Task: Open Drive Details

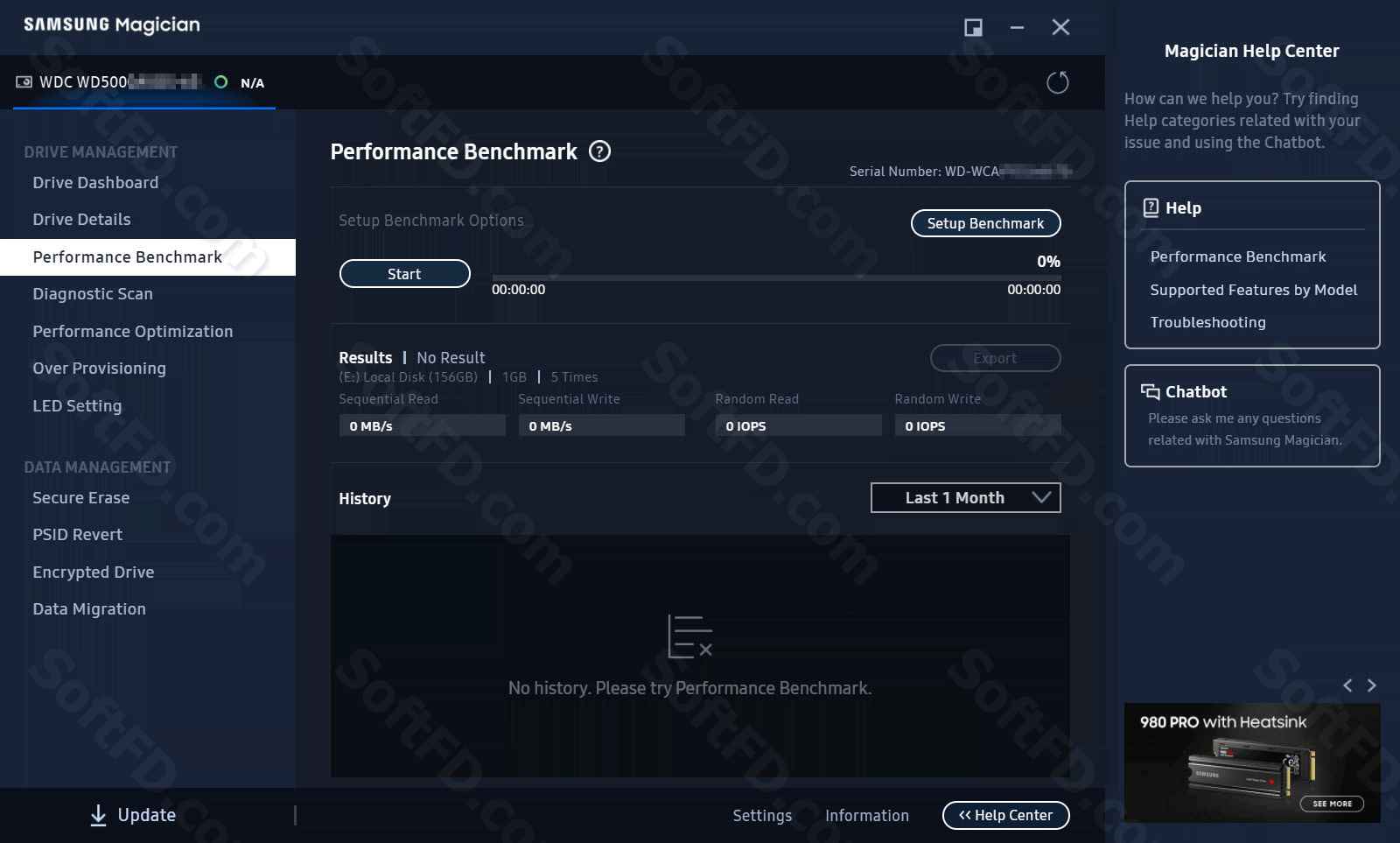Action: tap(81, 220)
